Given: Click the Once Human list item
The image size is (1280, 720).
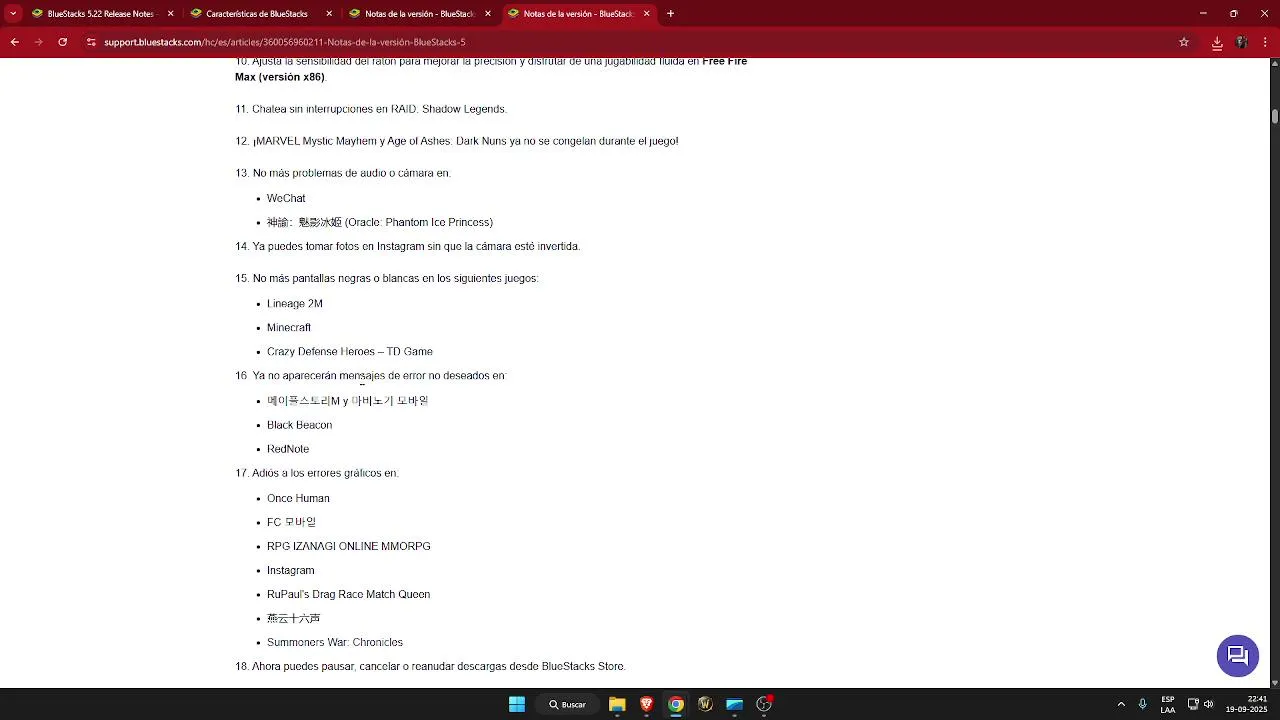Looking at the screenshot, I should click(298, 498).
